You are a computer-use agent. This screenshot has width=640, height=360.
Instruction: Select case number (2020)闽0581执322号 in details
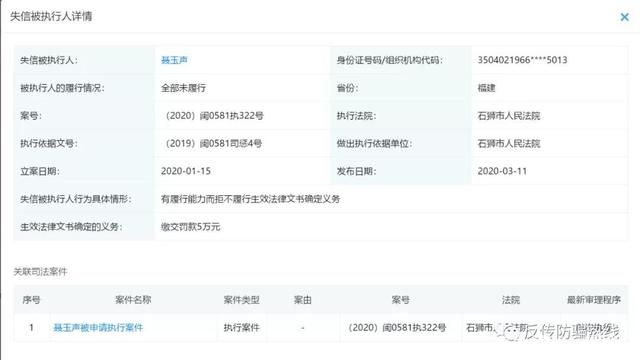pyautogui.click(x=212, y=116)
